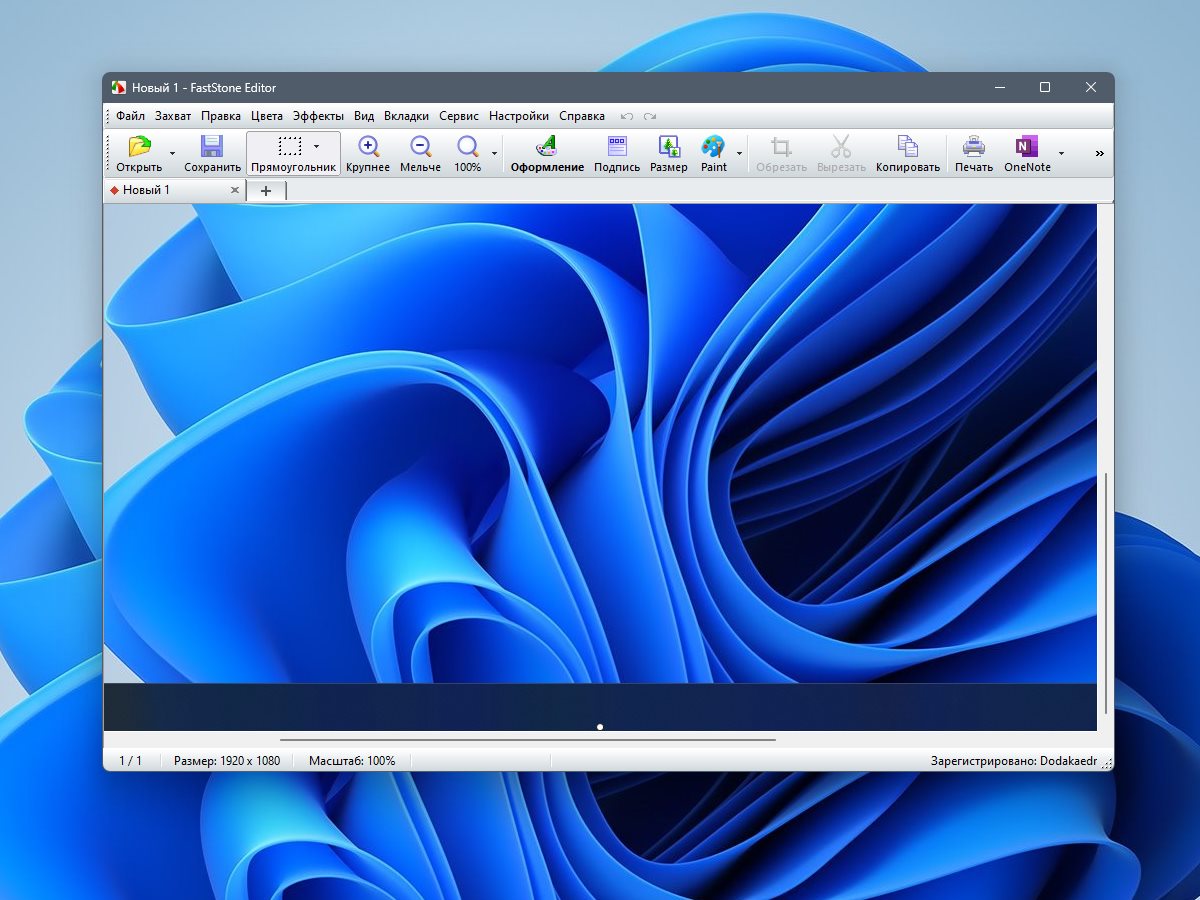Screen dimensions: 1200x900
Task: Expand the dropdown arrow next to Открыть
Action: click(x=172, y=154)
